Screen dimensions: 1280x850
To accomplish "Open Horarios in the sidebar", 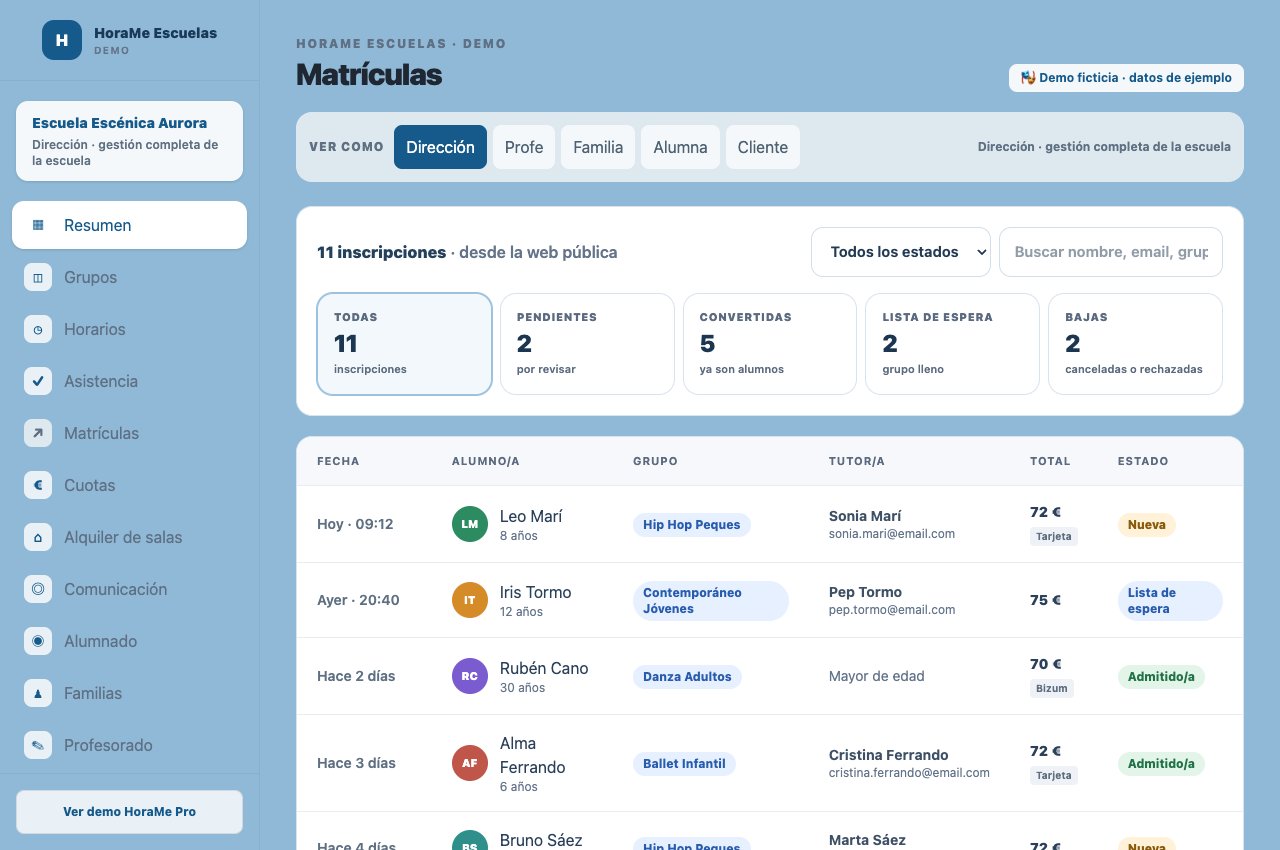I will click(129, 329).
